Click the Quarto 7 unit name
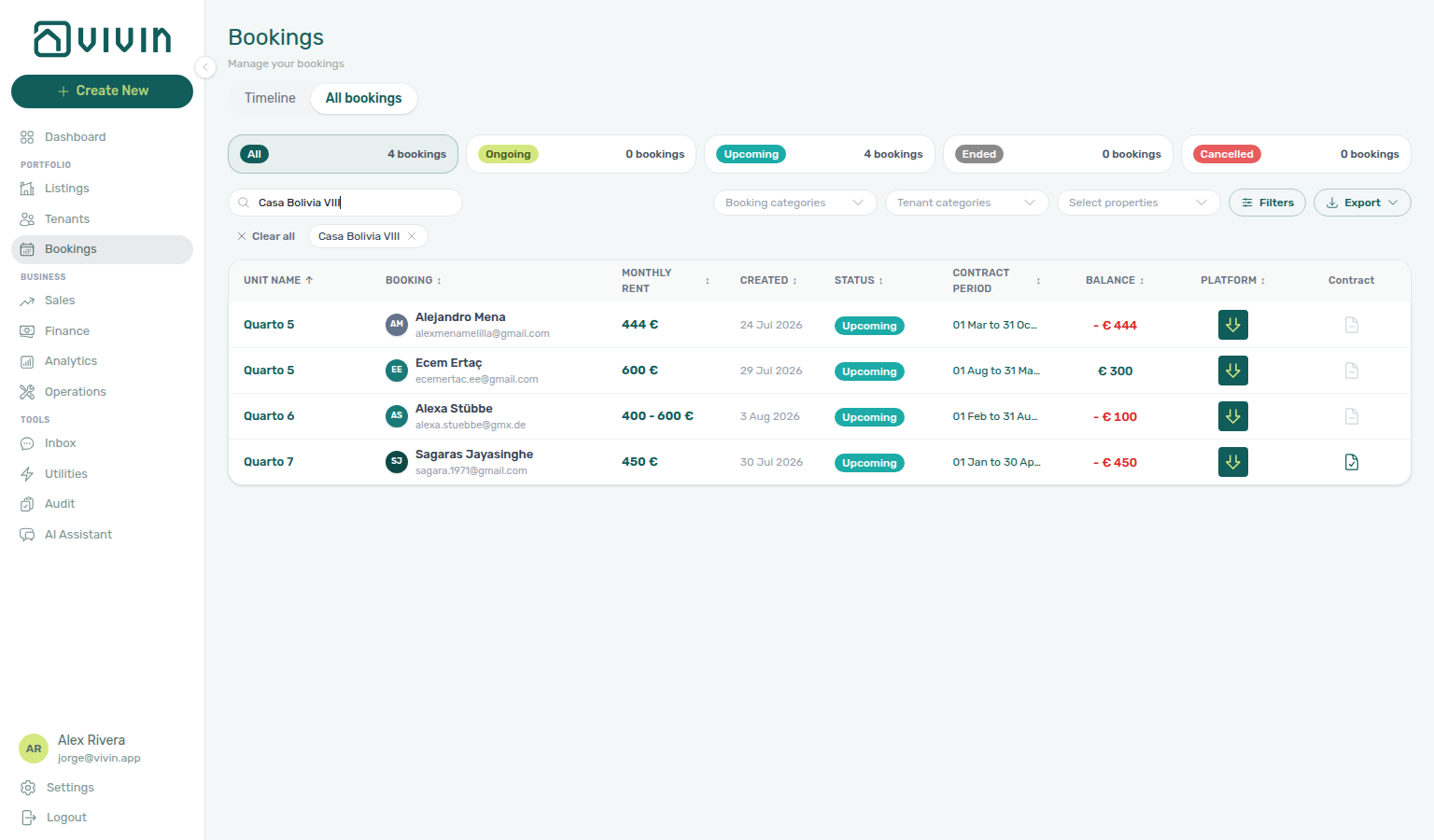This screenshot has width=1434, height=840. [x=269, y=462]
